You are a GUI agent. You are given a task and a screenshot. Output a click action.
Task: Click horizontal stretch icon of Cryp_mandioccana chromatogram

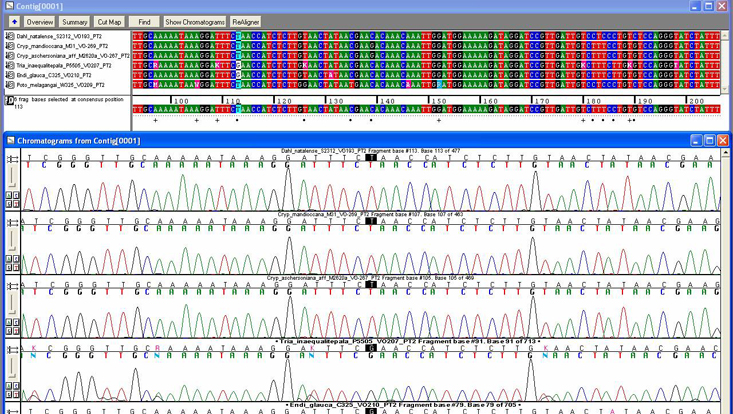[13, 223]
